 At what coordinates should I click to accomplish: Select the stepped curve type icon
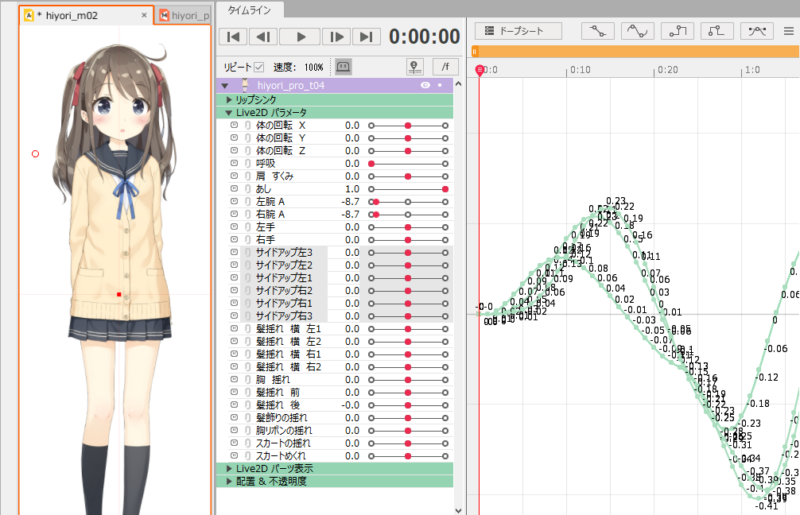coord(677,31)
